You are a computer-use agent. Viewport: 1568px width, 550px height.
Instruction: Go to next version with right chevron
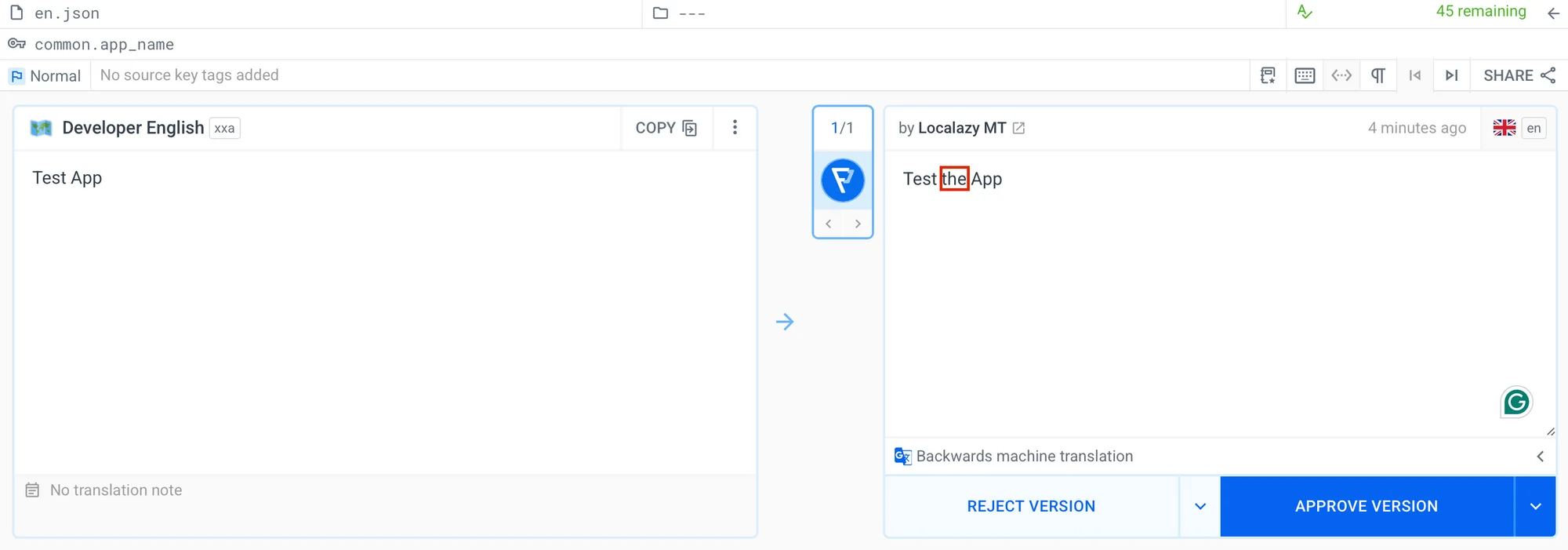[858, 224]
